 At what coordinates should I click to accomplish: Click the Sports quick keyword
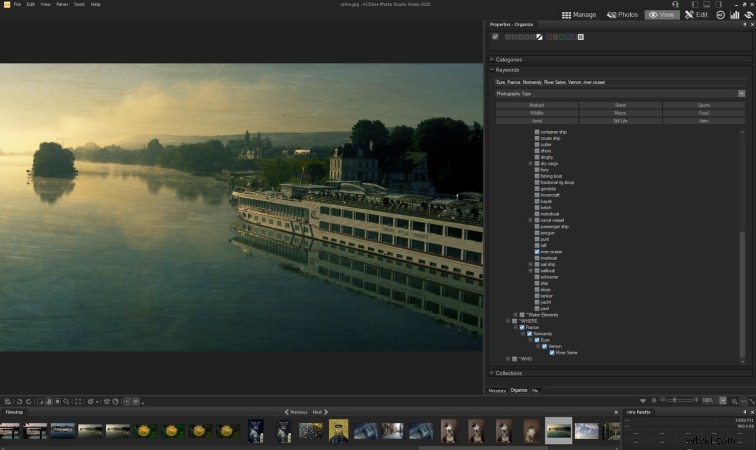(x=703, y=105)
